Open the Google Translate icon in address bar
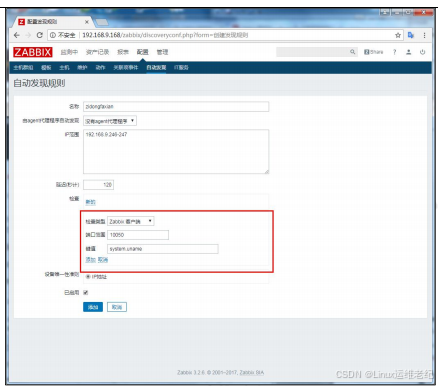The height and width of the screenshot is (386, 438). [411, 35]
